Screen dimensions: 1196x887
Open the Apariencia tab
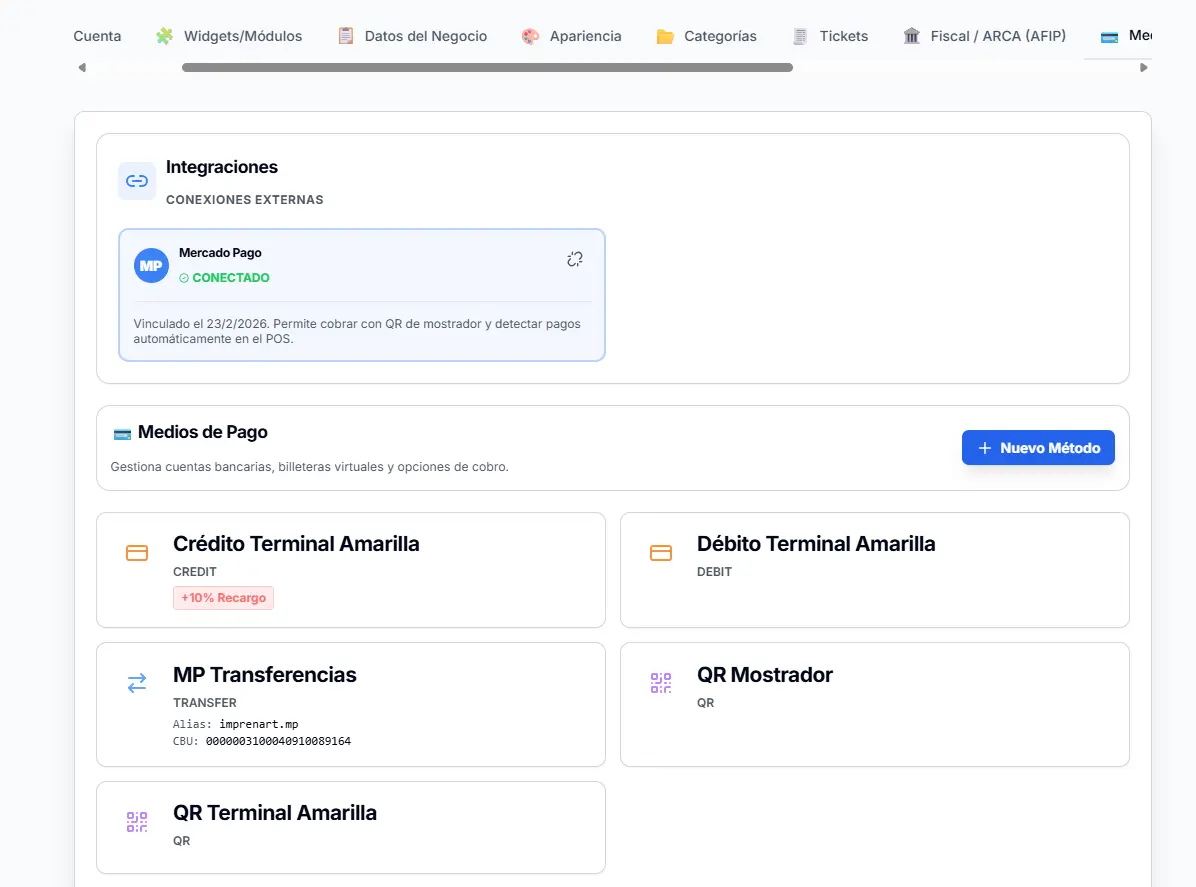[x=571, y=36]
